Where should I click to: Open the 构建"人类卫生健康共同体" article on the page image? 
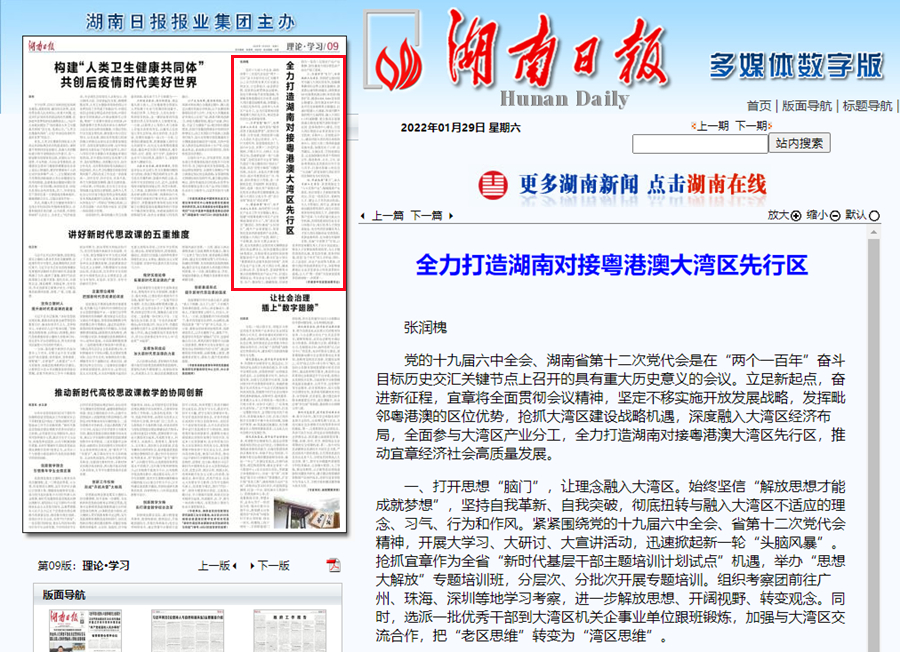pos(129,75)
